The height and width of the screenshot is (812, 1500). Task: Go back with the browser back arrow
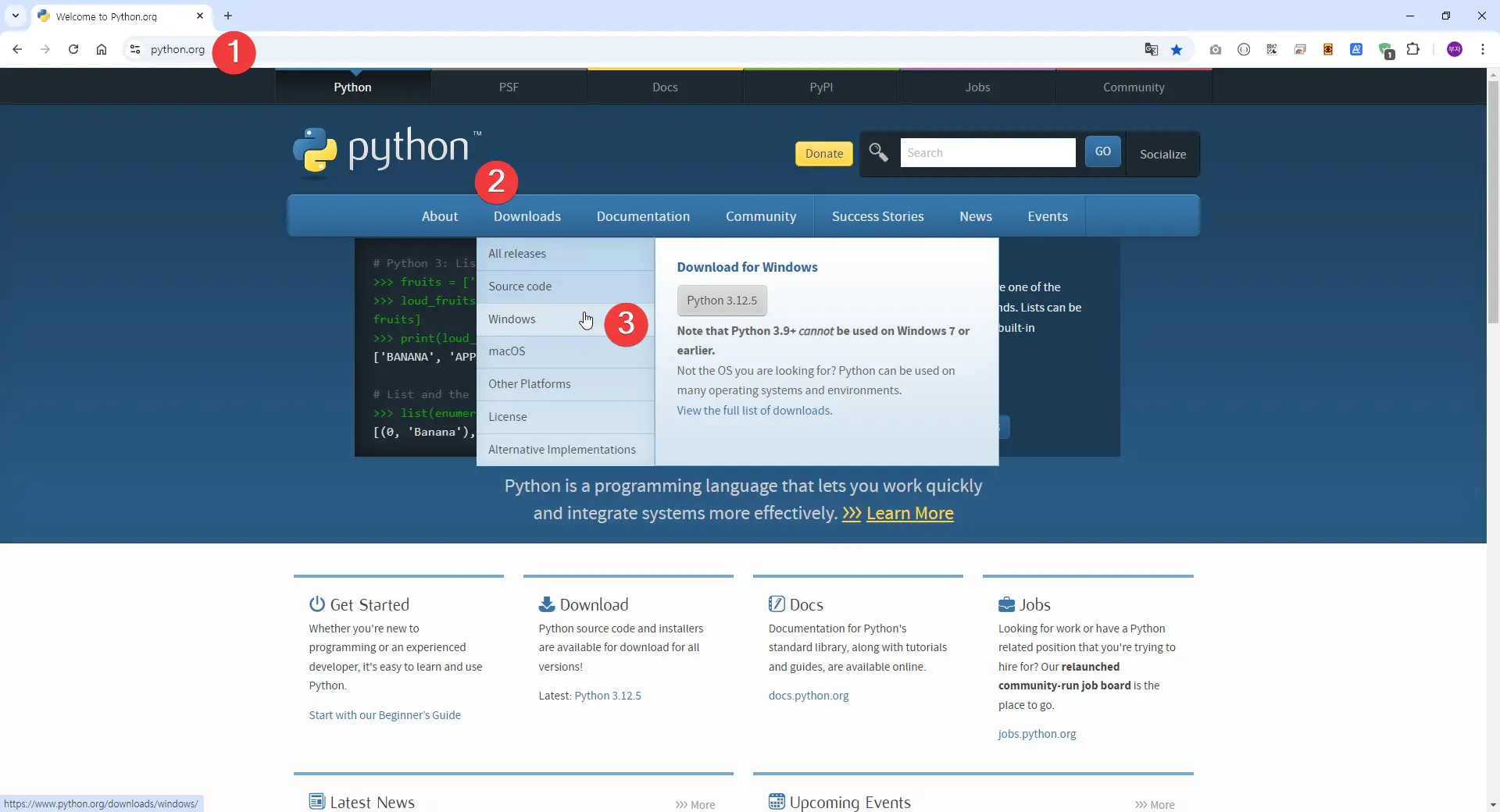click(17, 49)
